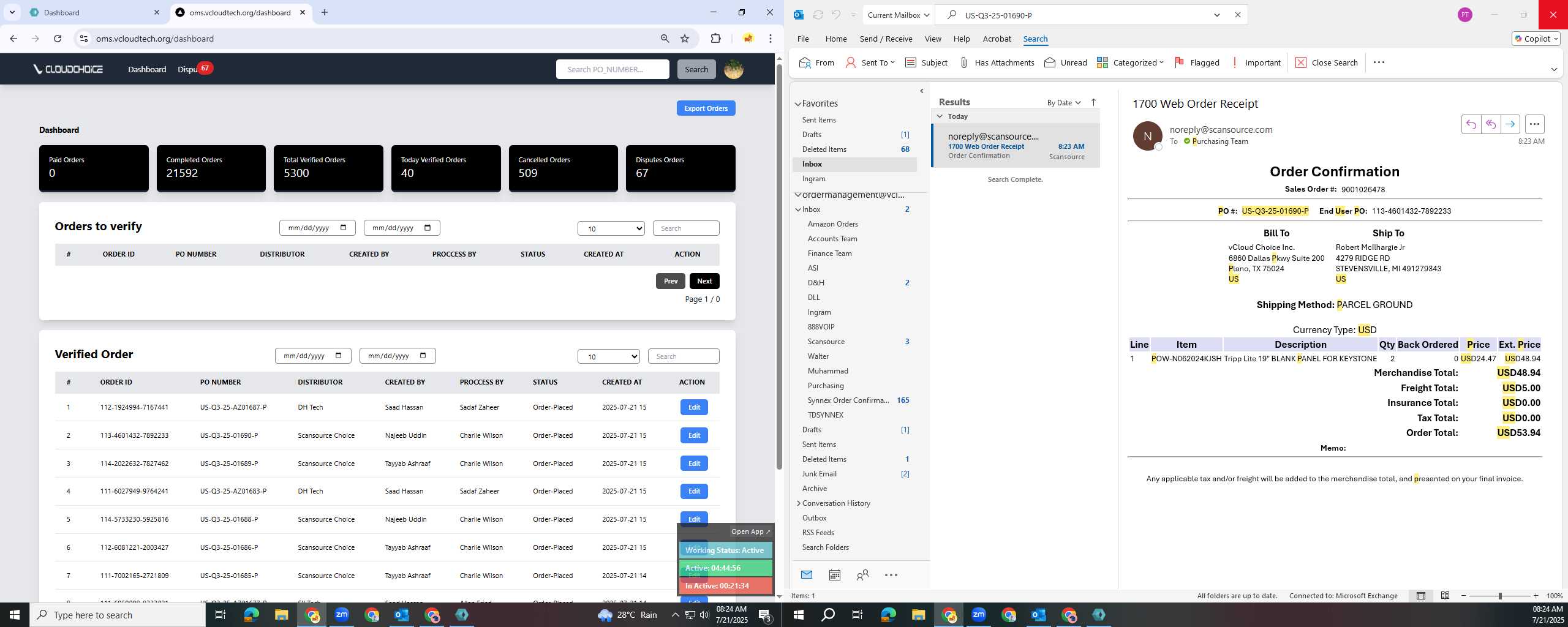
Task: Click the CloudChoice logo
Action: [68, 69]
